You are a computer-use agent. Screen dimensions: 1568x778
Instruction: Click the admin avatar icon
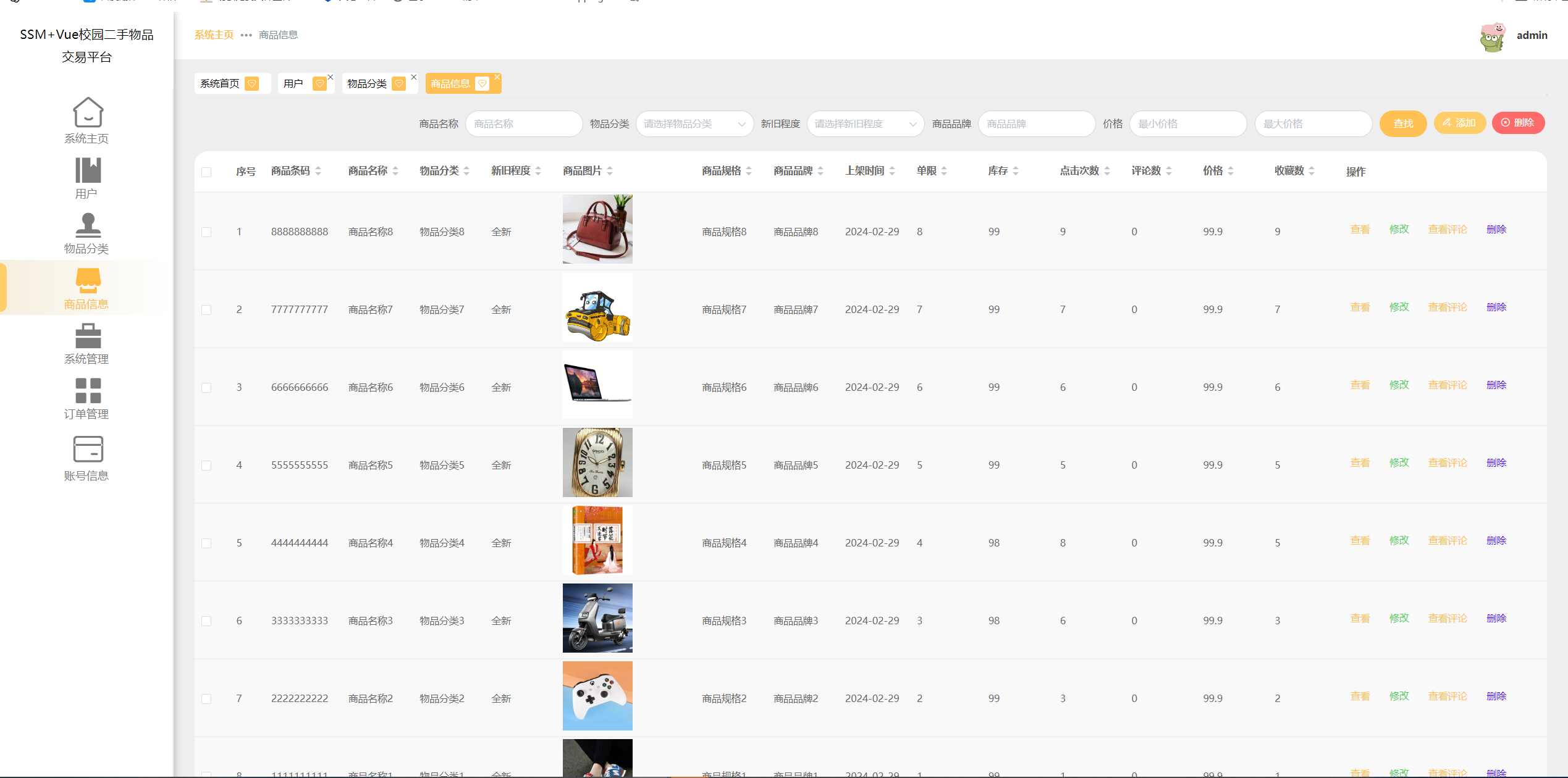click(x=1492, y=36)
